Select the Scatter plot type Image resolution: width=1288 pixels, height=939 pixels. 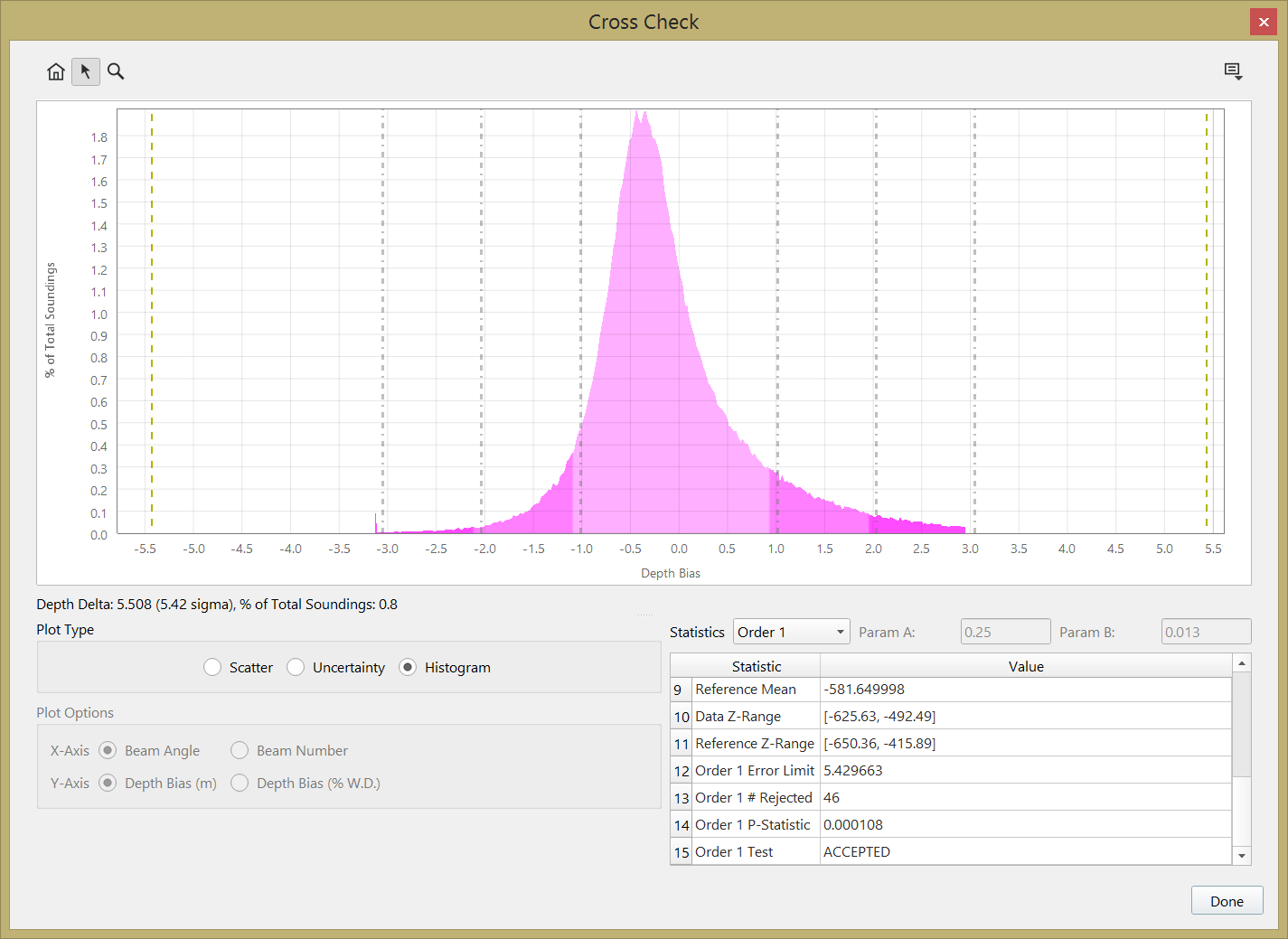click(x=213, y=667)
